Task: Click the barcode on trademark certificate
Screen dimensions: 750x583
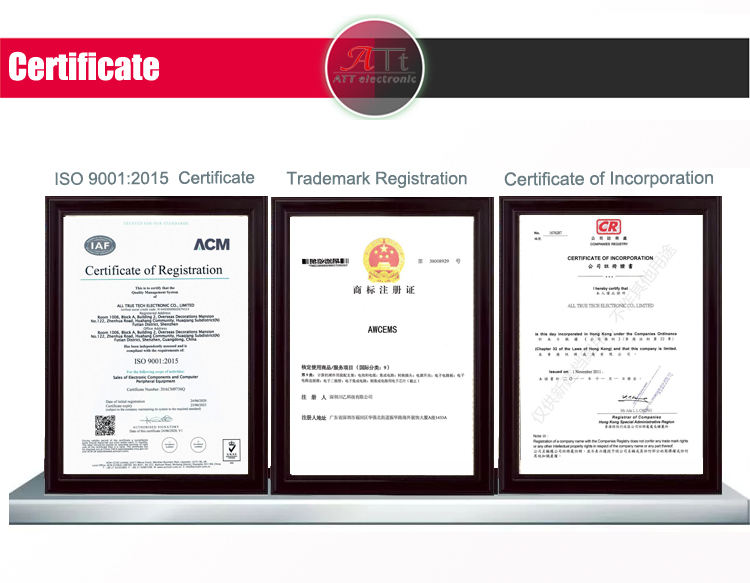Action: [325, 262]
